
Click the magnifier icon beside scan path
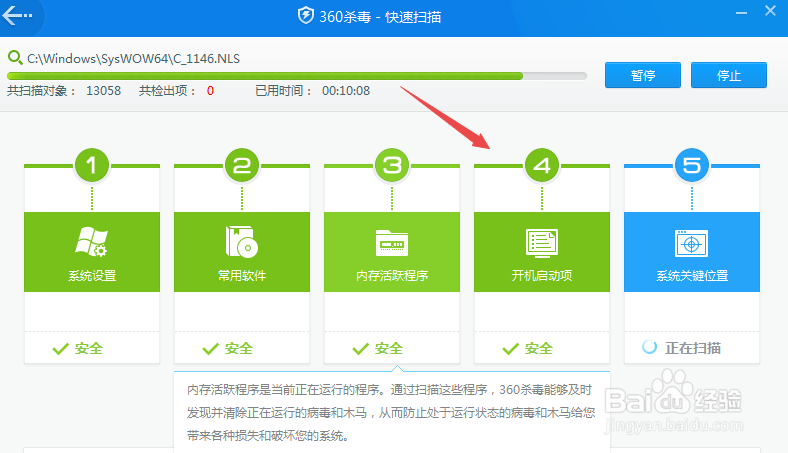click(15, 58)
